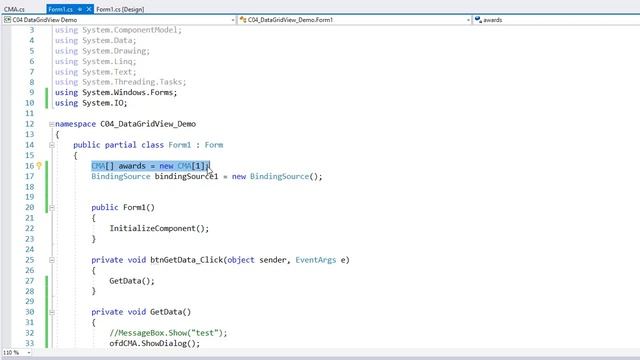640x360 pixels.
Task: Click the '//MessageBox.Show("test");' comment
Action: [168, 333]
